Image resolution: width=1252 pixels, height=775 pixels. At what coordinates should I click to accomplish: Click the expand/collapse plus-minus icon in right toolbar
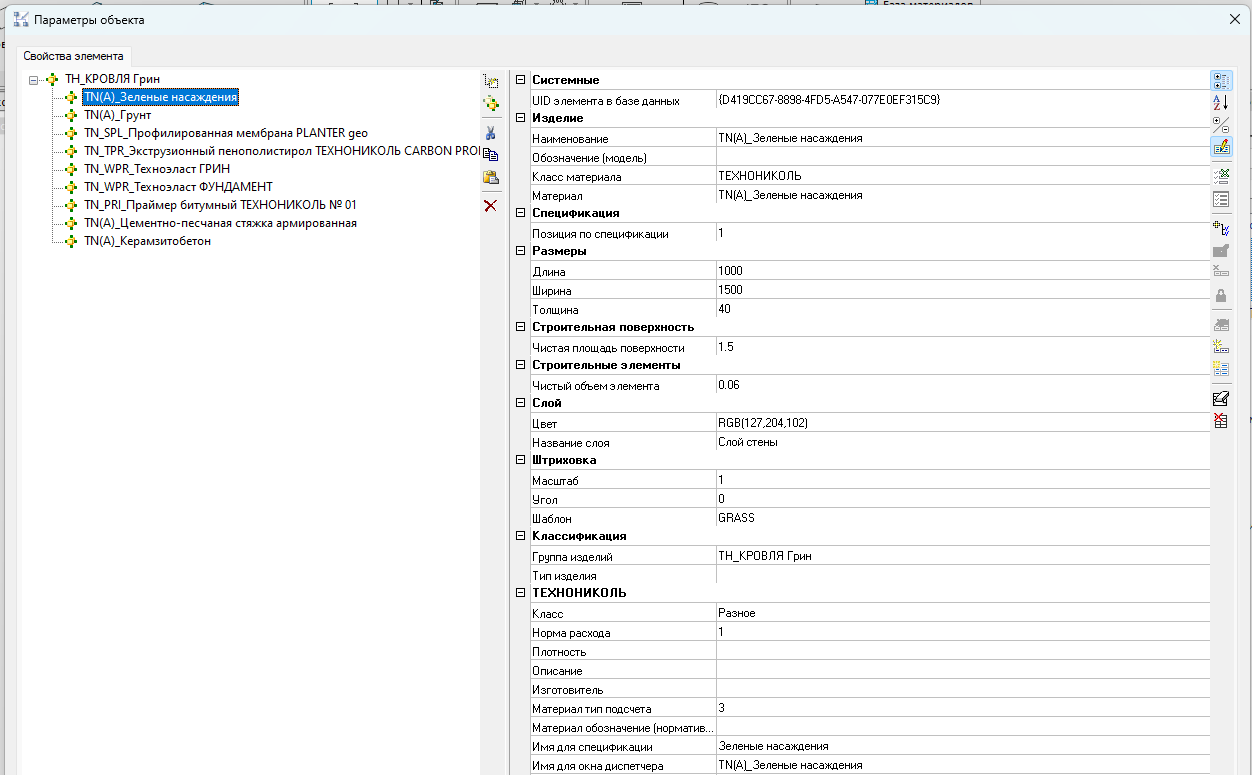(1220, 124)
